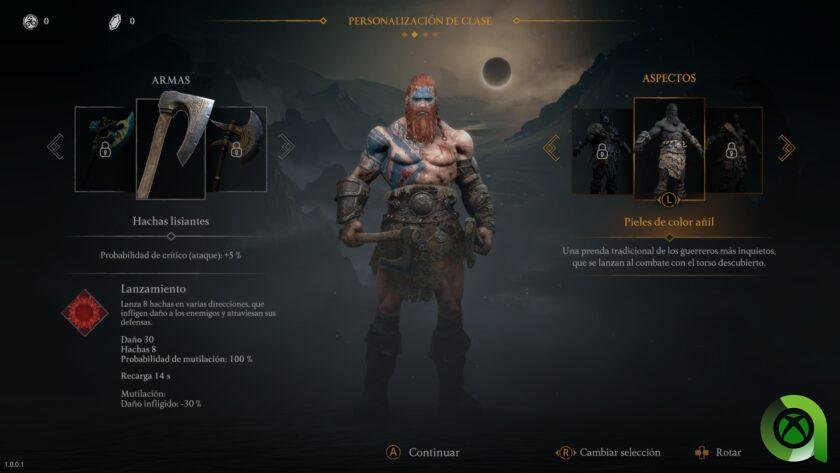
Task: Select the locked dark armor aspect
Action: point(603,151)
